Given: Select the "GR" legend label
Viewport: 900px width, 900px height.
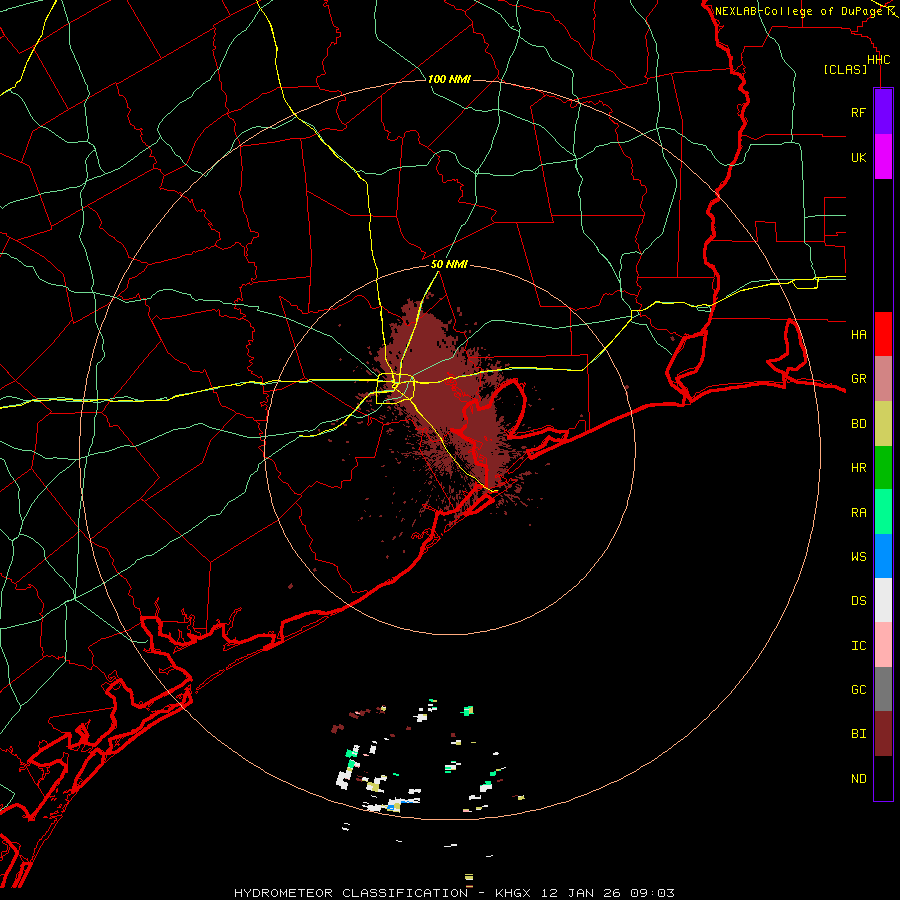Looking at the screenshot, I should 858,379.
